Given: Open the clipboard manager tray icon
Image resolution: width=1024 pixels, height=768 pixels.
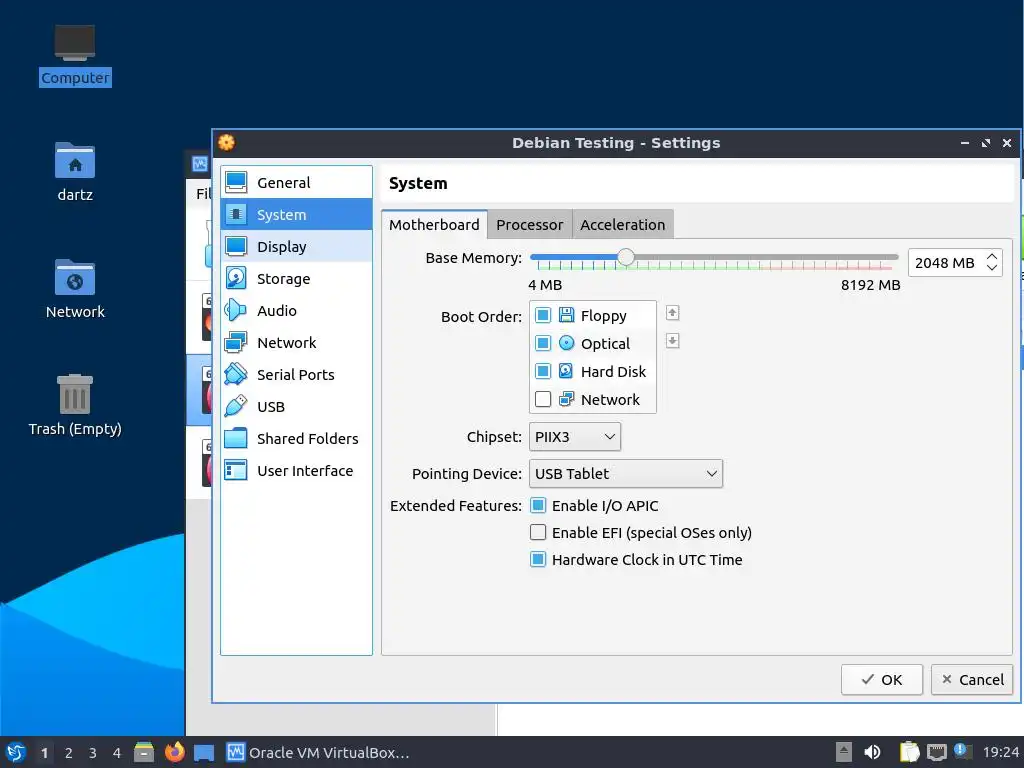Looking at the screenshot, I should coord(908,752).
